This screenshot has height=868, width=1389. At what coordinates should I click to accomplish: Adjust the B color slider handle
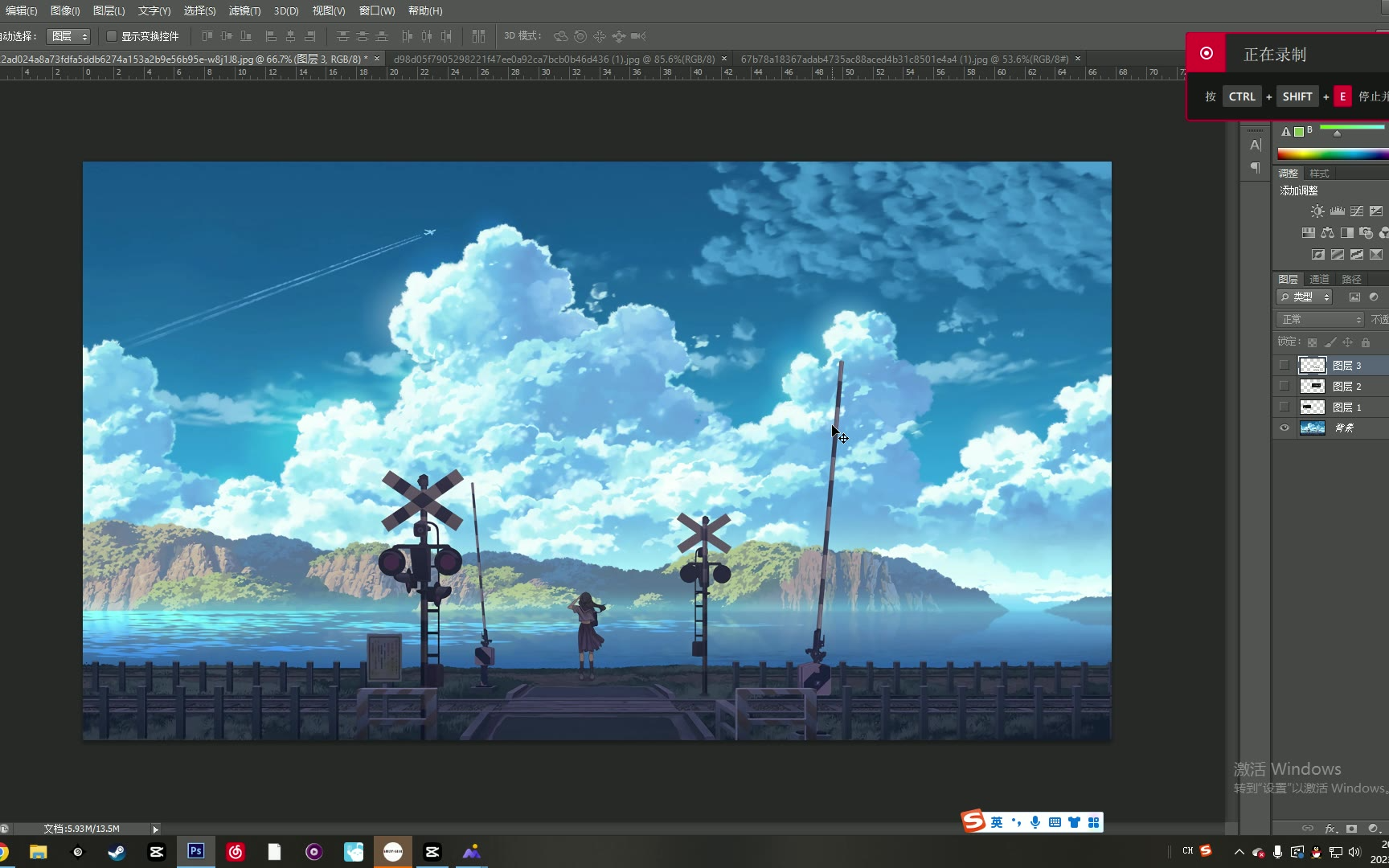(x=1337, y=134)
